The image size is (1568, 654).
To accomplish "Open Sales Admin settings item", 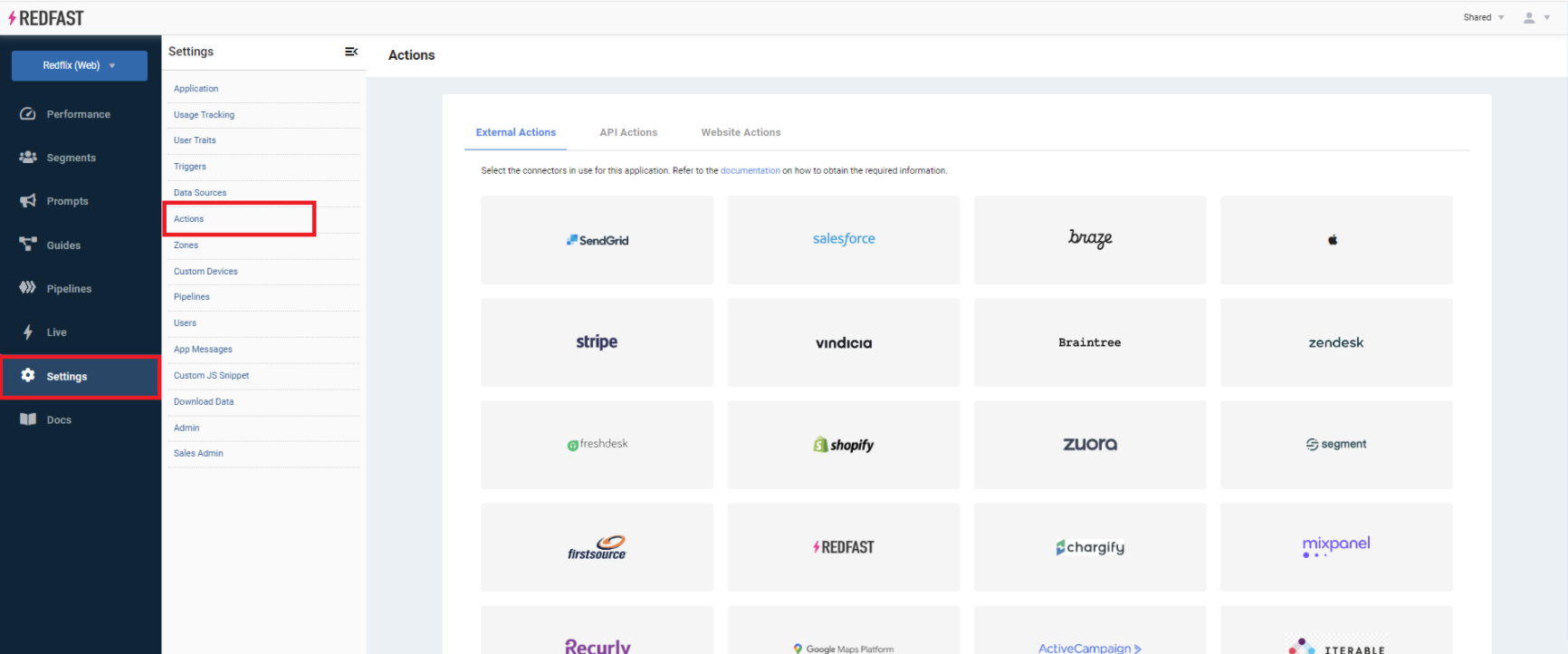I will [198, 454].
